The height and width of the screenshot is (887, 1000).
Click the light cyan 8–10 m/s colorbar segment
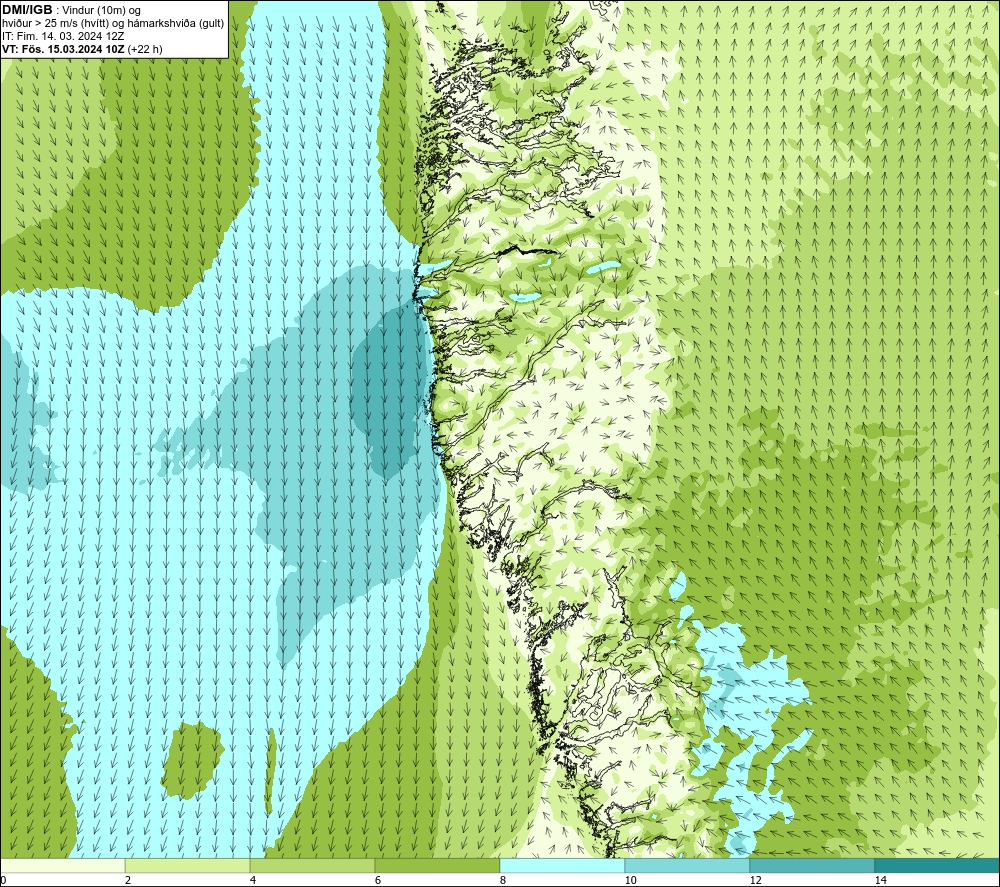click(562, 865)
